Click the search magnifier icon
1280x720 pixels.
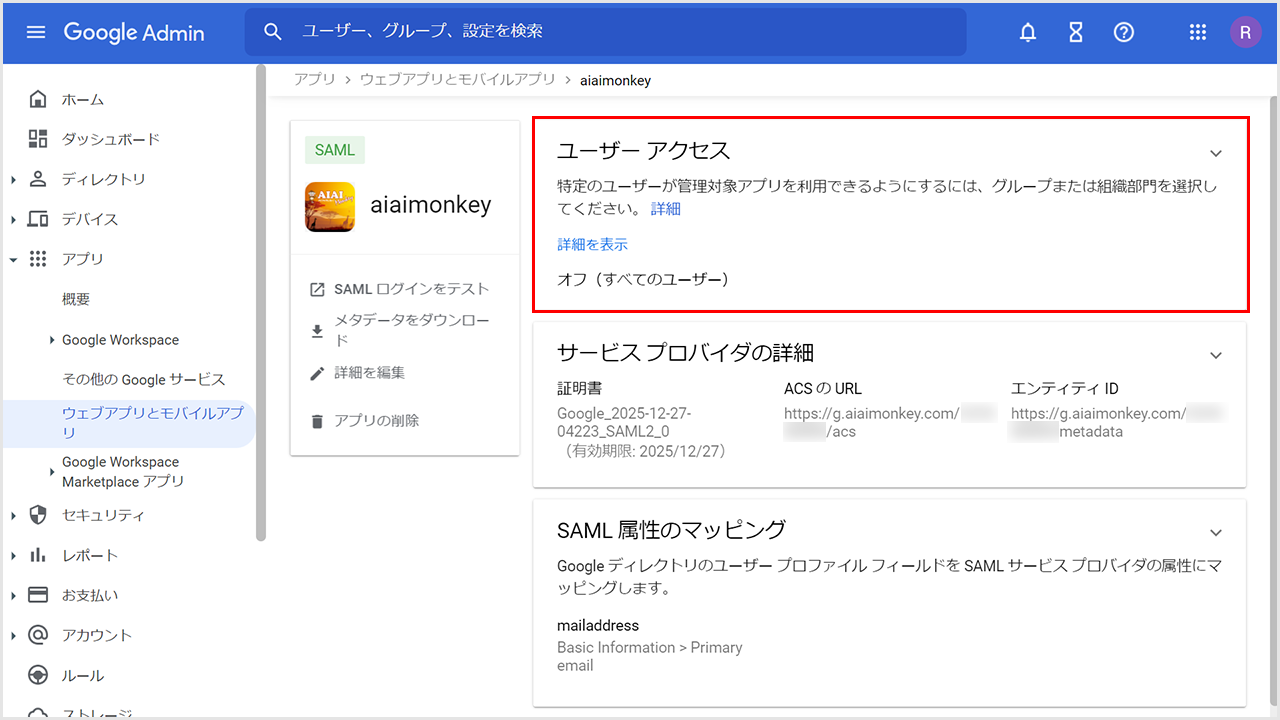point(273,32)
